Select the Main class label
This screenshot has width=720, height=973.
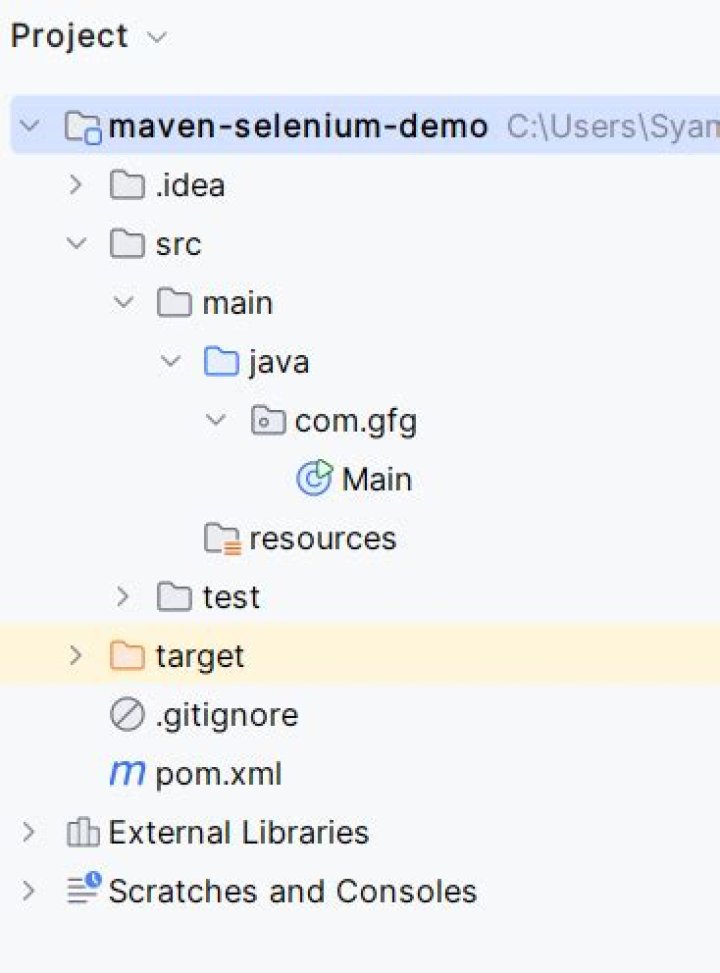(377, 479)
